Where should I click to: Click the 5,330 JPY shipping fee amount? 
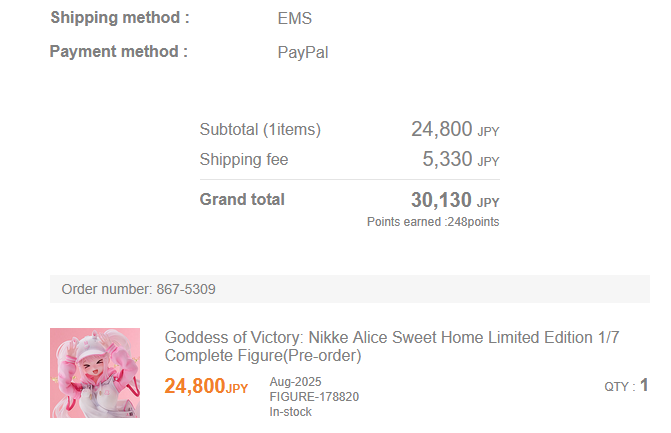tap(460, 160)
